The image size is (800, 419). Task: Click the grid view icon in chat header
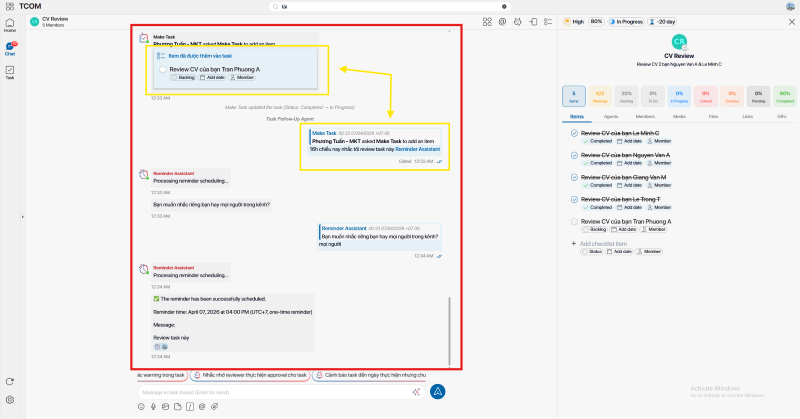487,22
